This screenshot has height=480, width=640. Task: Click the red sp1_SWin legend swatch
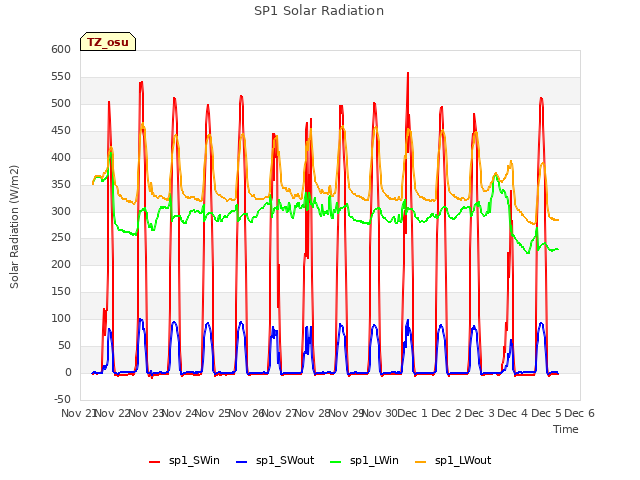[155, 462]
